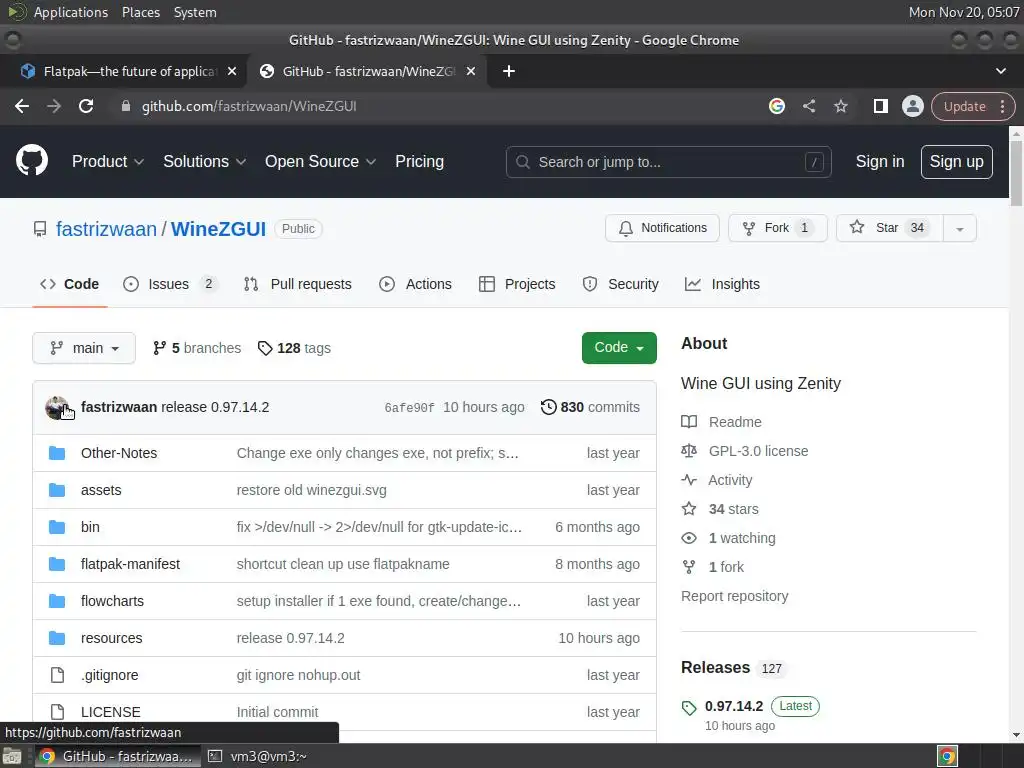Click the fastrizwaan avatar in commit row

pyautogui.click(x=57, y=408)
